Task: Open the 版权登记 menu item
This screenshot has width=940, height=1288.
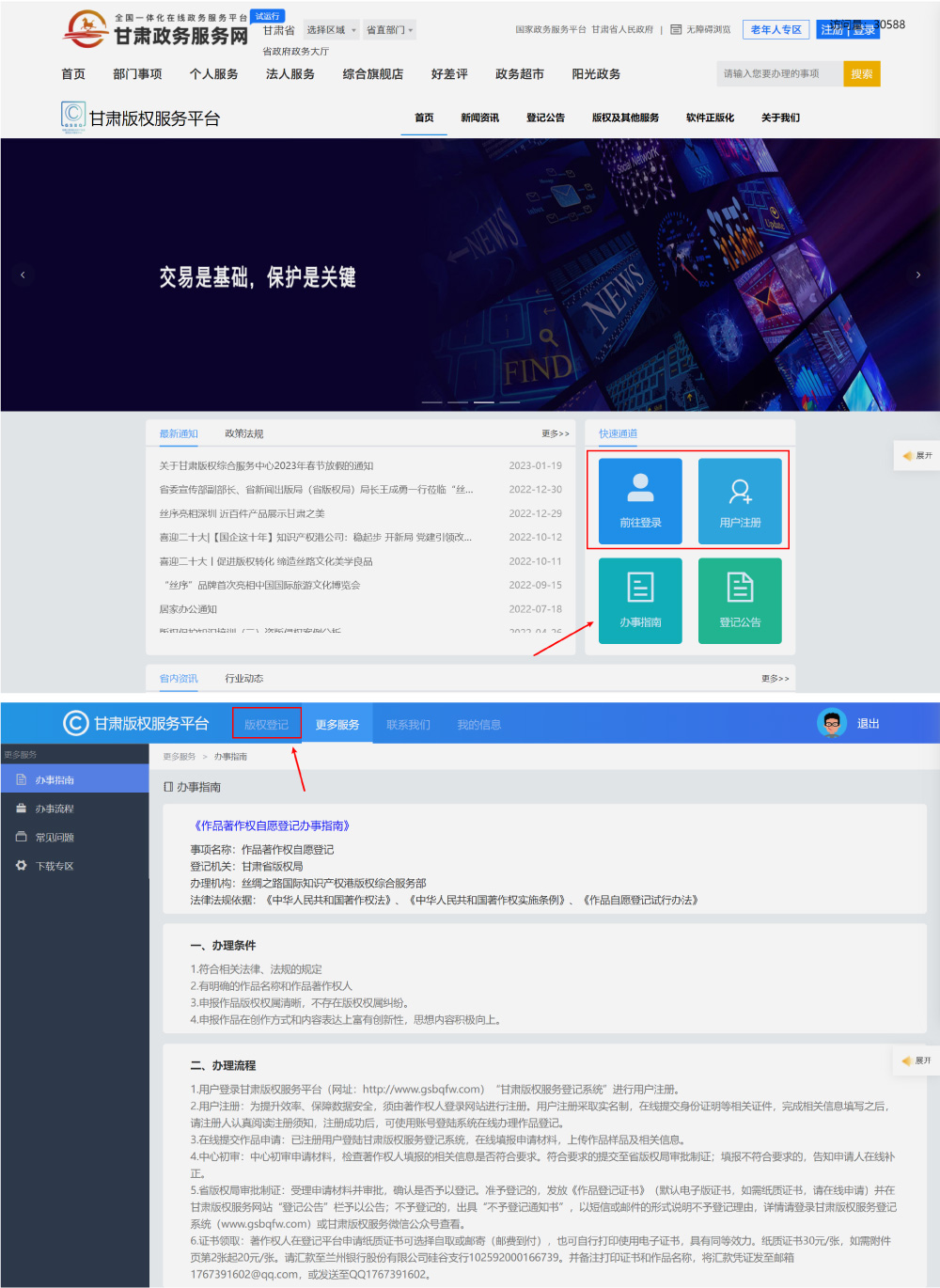Action: coord(266,723)
